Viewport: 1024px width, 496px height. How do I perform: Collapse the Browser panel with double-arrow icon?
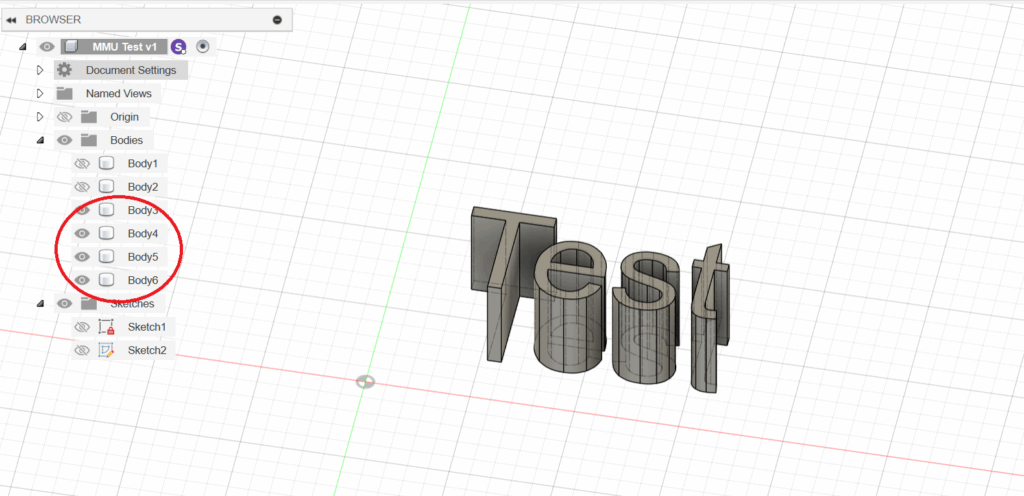[x=10, y=20]
